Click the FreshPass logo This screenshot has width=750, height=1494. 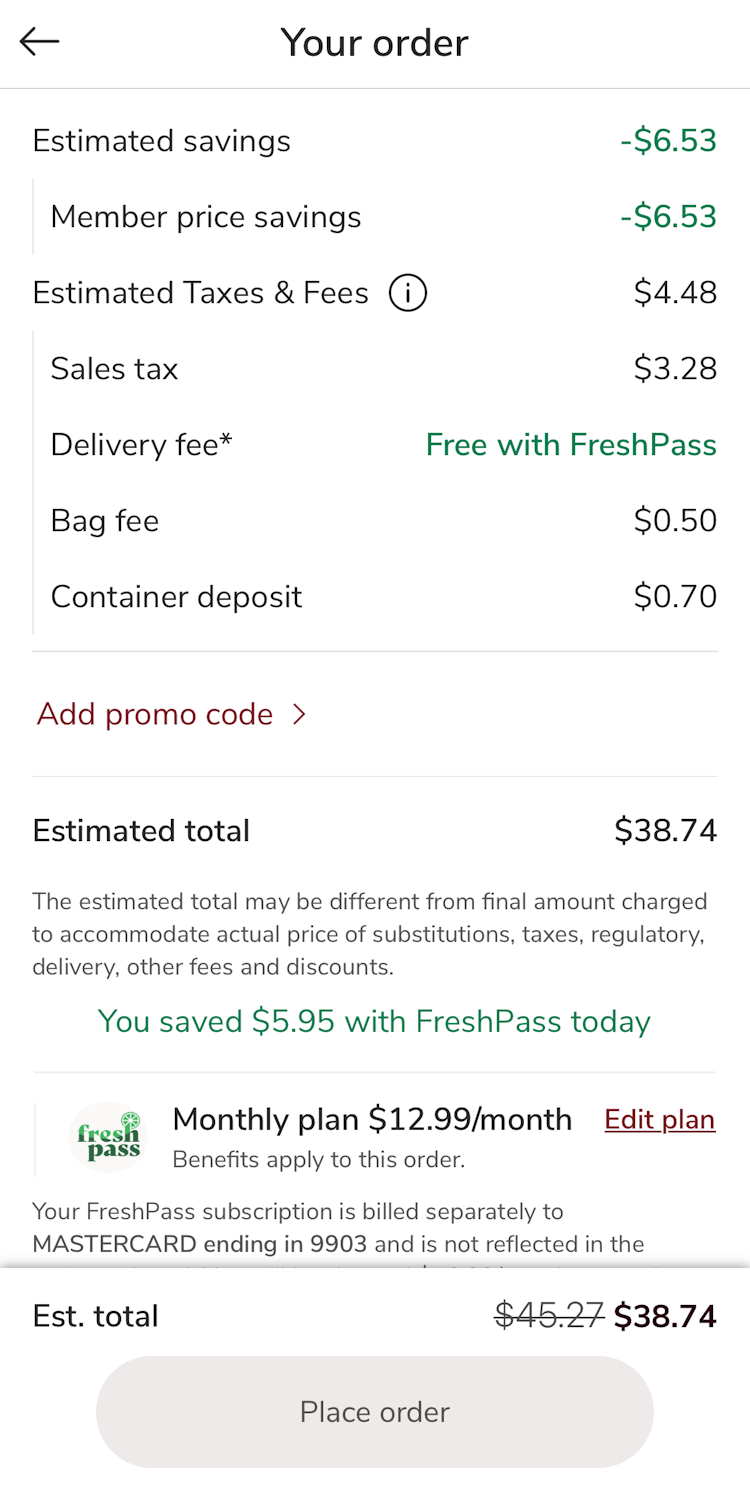pyautogui.click(x=109, y=1138)
